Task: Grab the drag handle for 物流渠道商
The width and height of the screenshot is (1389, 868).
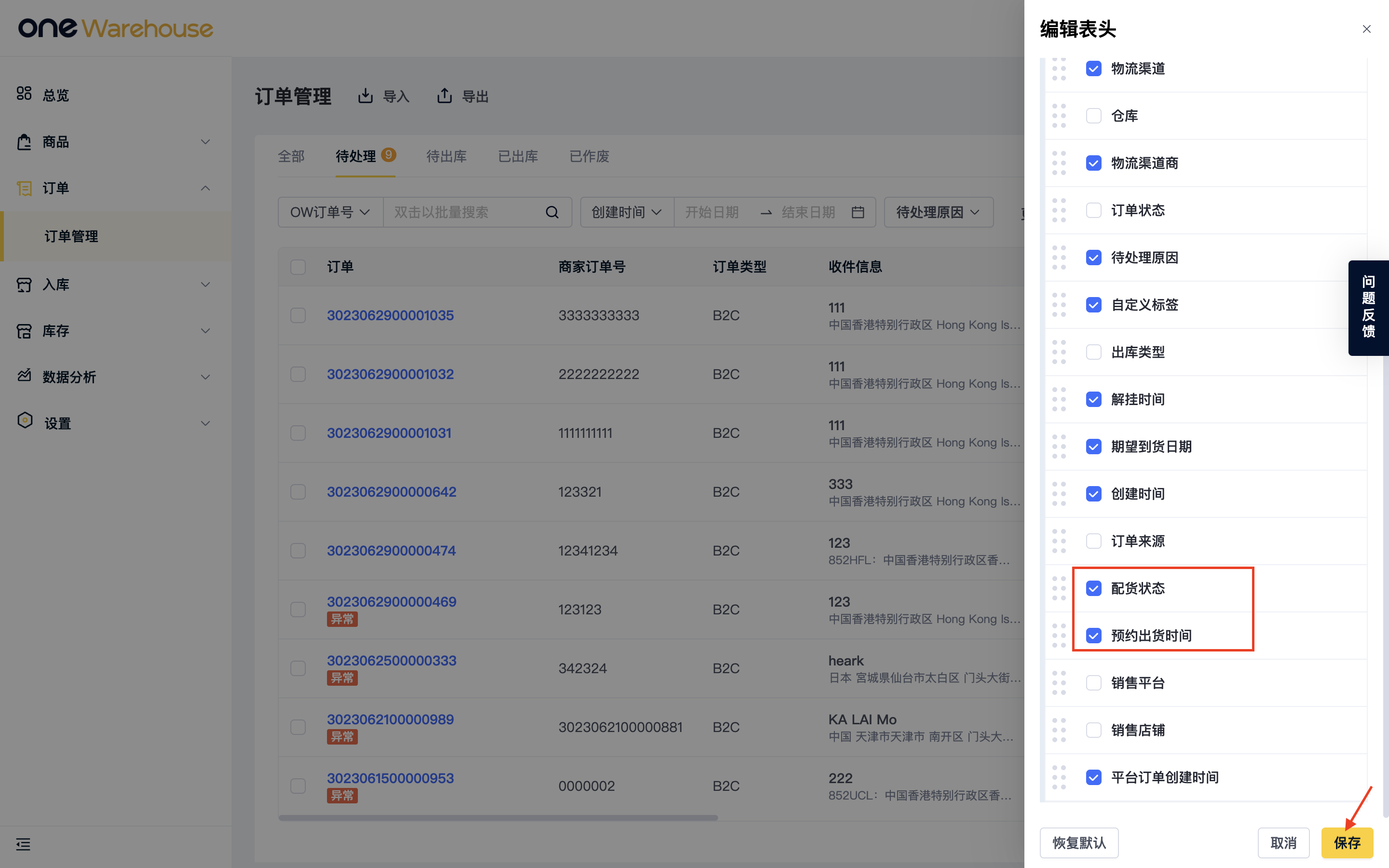Action: 1059,163
